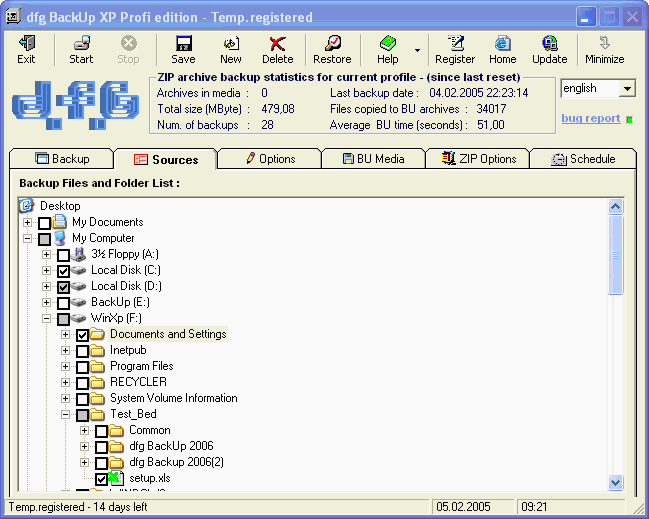
Task: Select the Sources tab
Action: click(166, 159)
